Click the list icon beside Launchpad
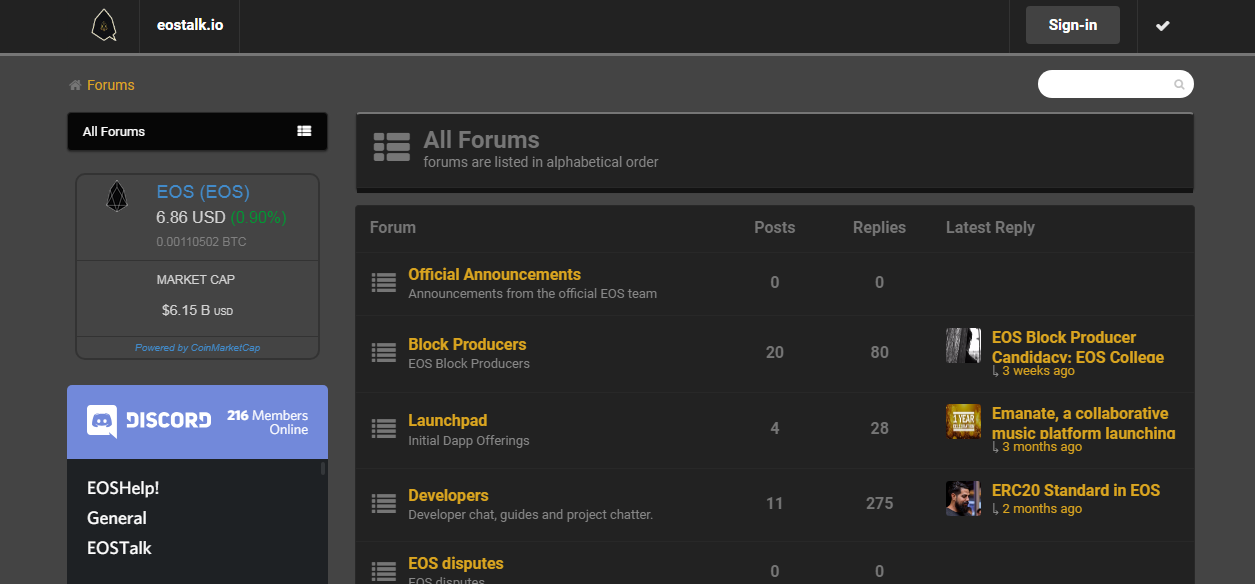The height and width of the screenshot is (584, 1255). point(384,428)
